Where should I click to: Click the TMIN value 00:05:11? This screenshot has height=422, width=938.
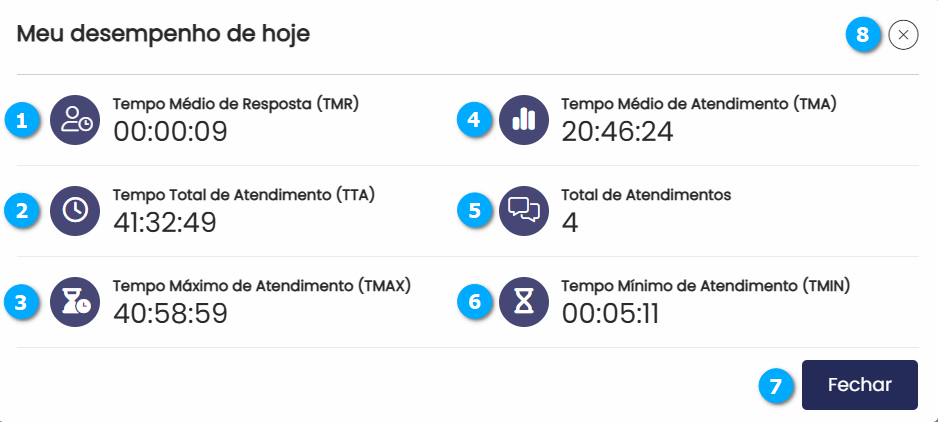point(610,314)
